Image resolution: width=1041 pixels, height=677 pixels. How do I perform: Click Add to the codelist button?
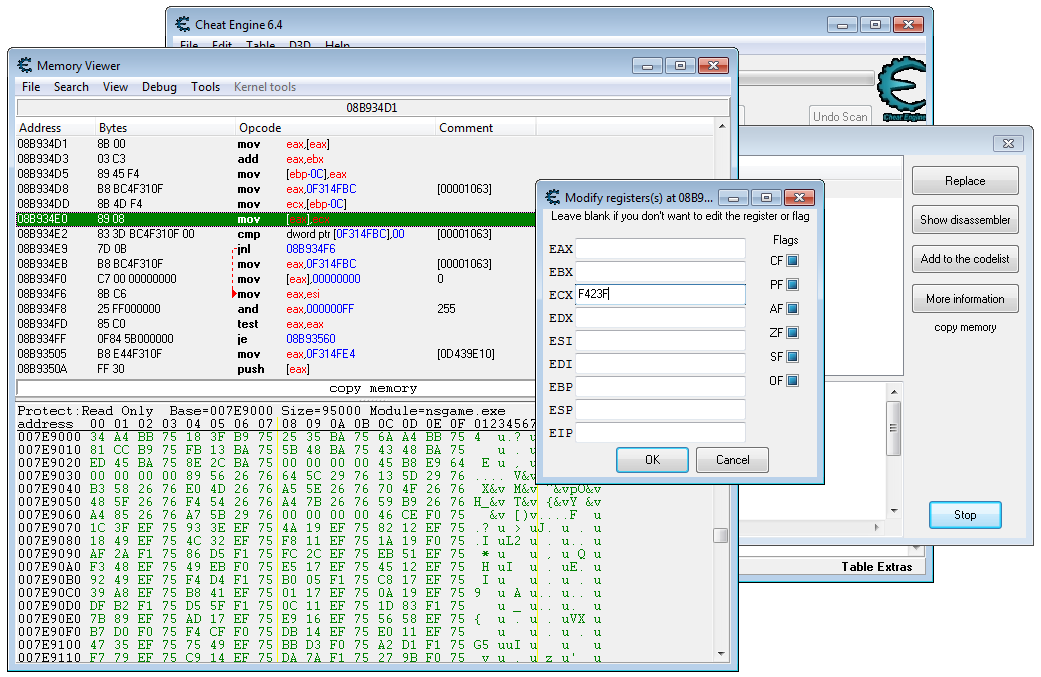click(965, 259)
